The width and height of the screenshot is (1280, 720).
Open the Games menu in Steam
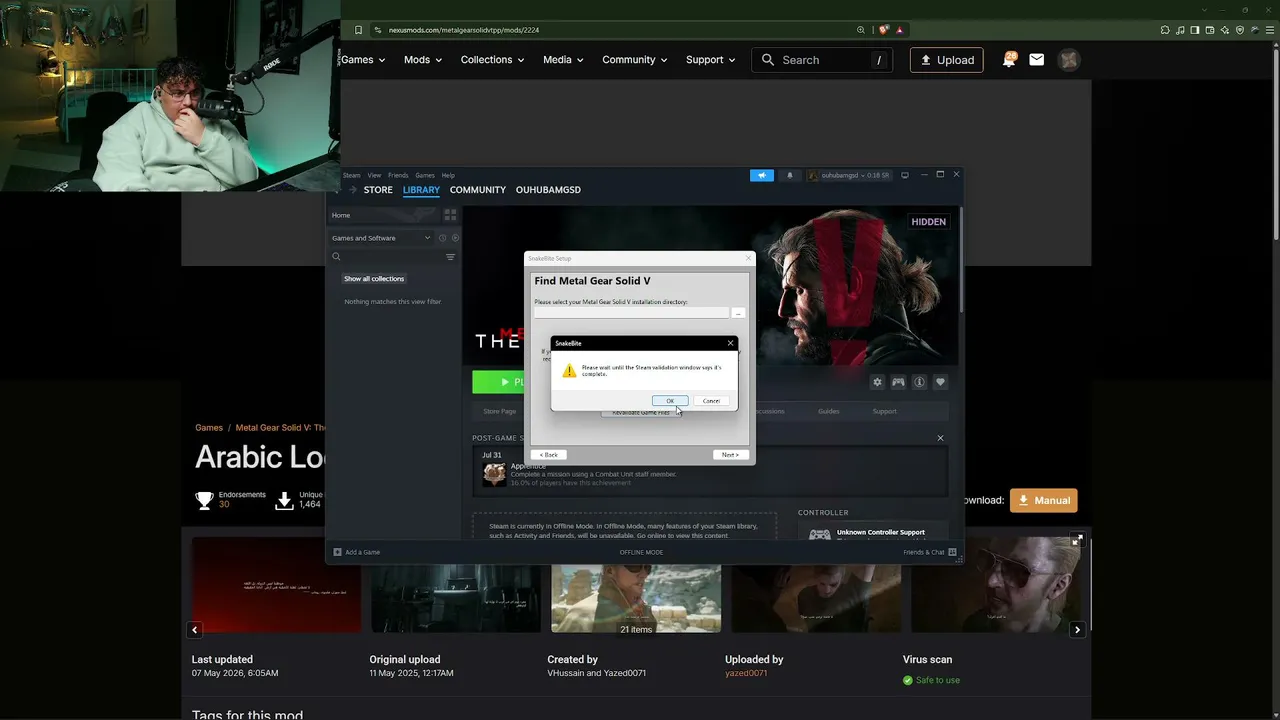click(425, 175)
